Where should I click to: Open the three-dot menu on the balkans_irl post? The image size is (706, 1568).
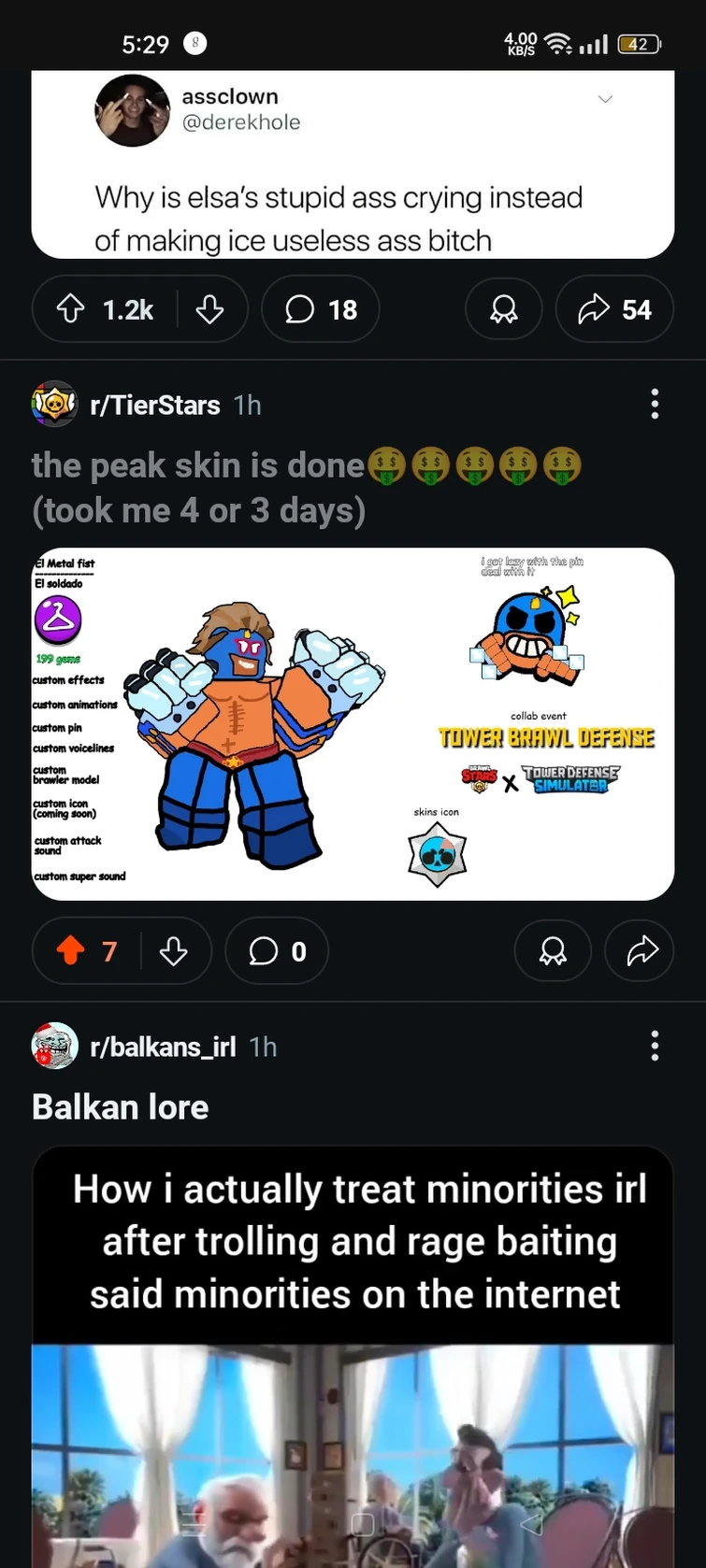(x=655, y=1046)
